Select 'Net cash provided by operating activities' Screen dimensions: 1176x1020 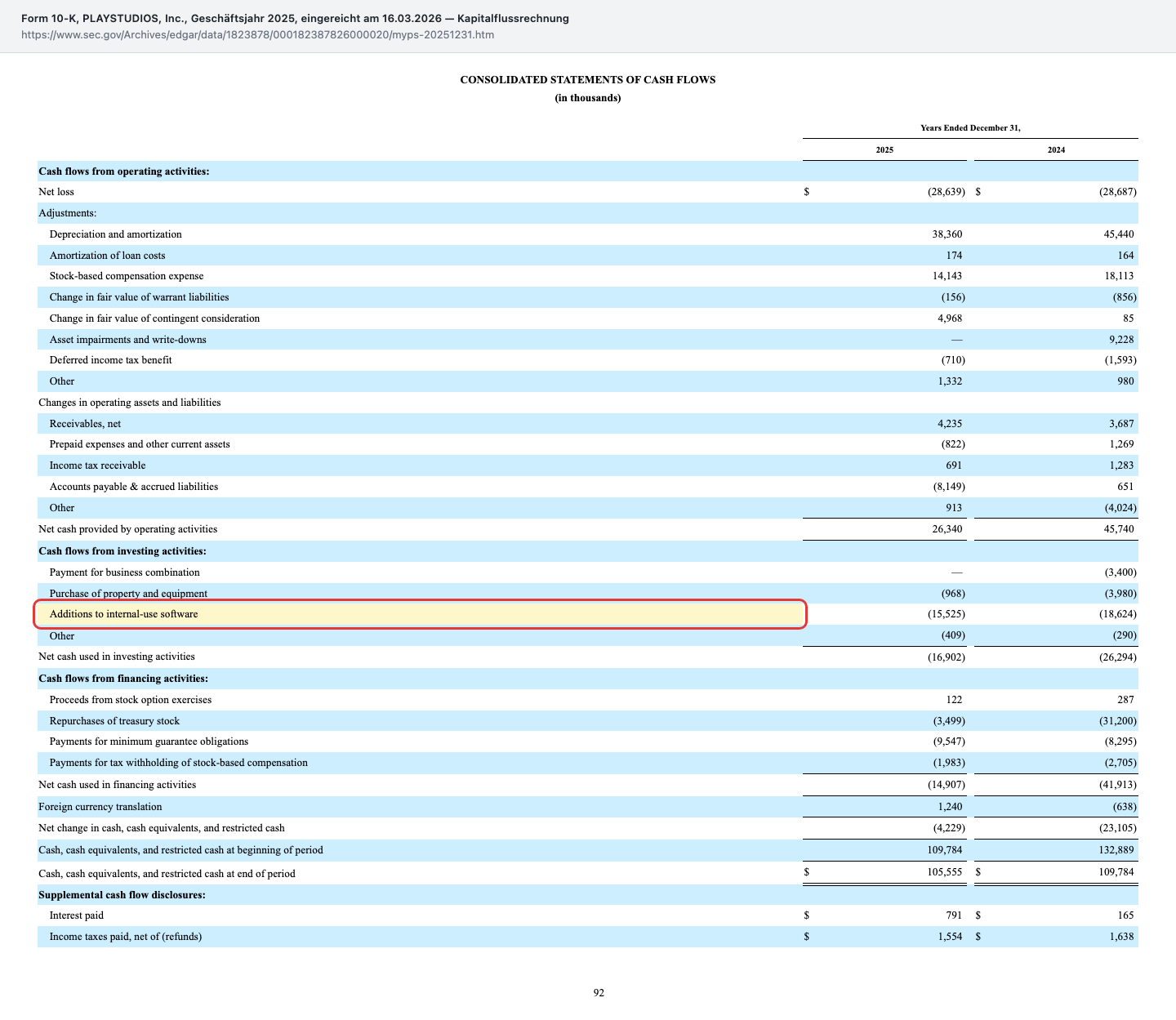pyautogui.click(x=128, y=529)
